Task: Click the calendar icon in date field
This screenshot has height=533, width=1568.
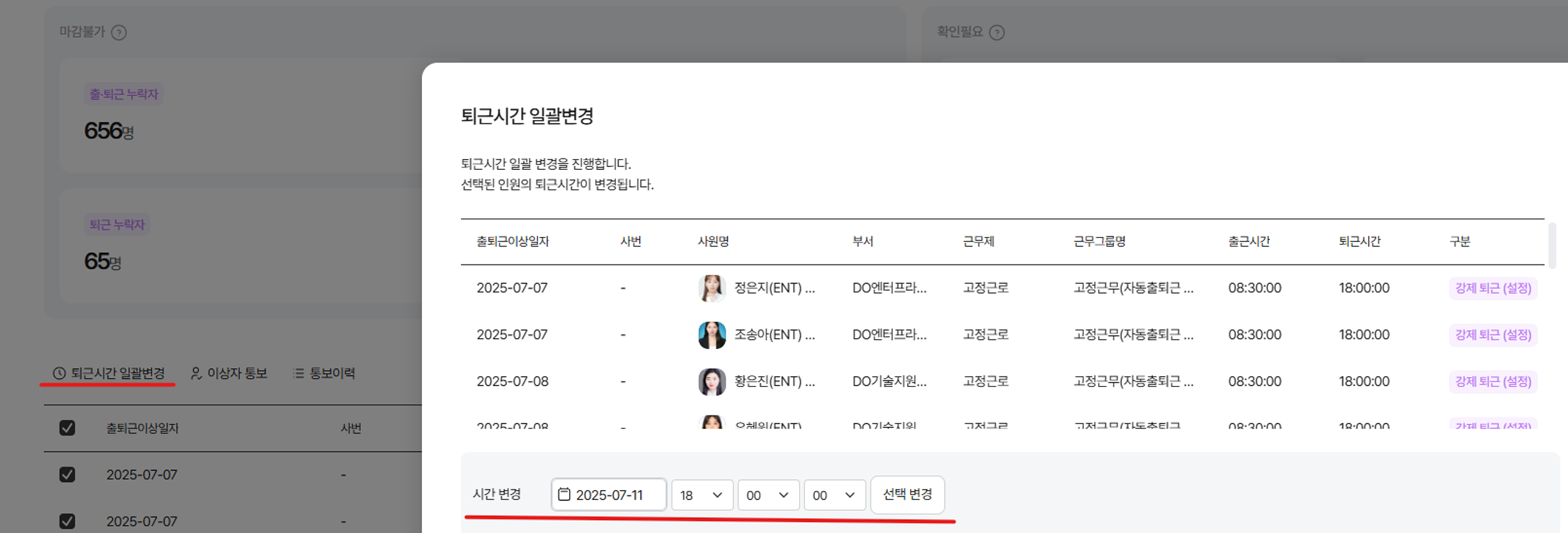Action: point(564,494)
